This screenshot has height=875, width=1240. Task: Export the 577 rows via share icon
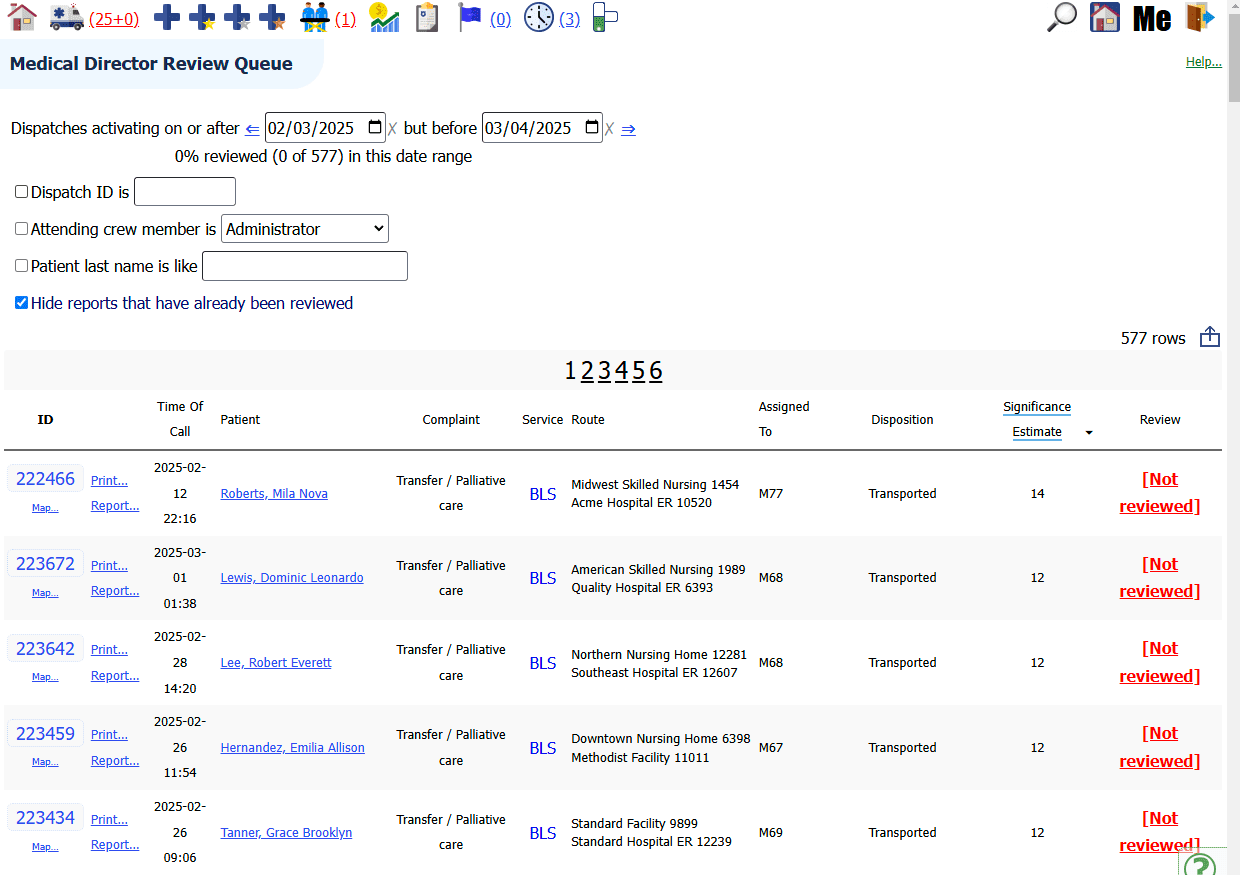pos(1210,337)
